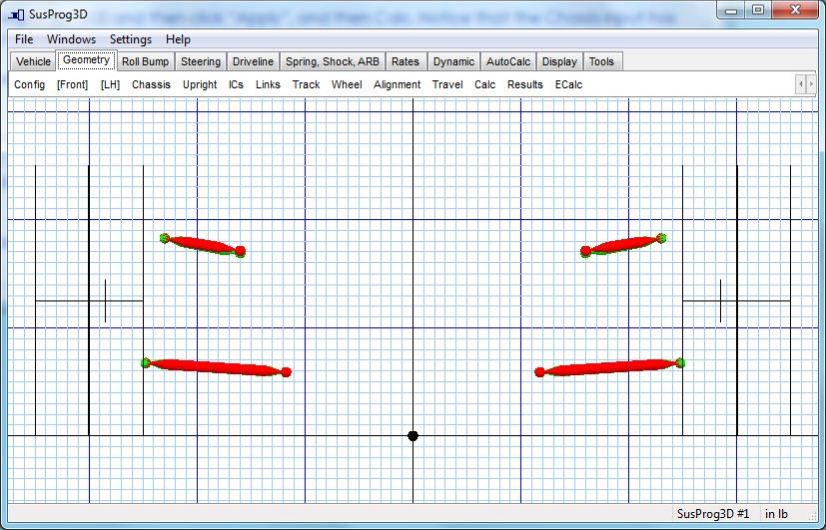This screenshot has width=826, height=530.
Task: Click the Results toolbar button
Action: click(x=525, y=85)
